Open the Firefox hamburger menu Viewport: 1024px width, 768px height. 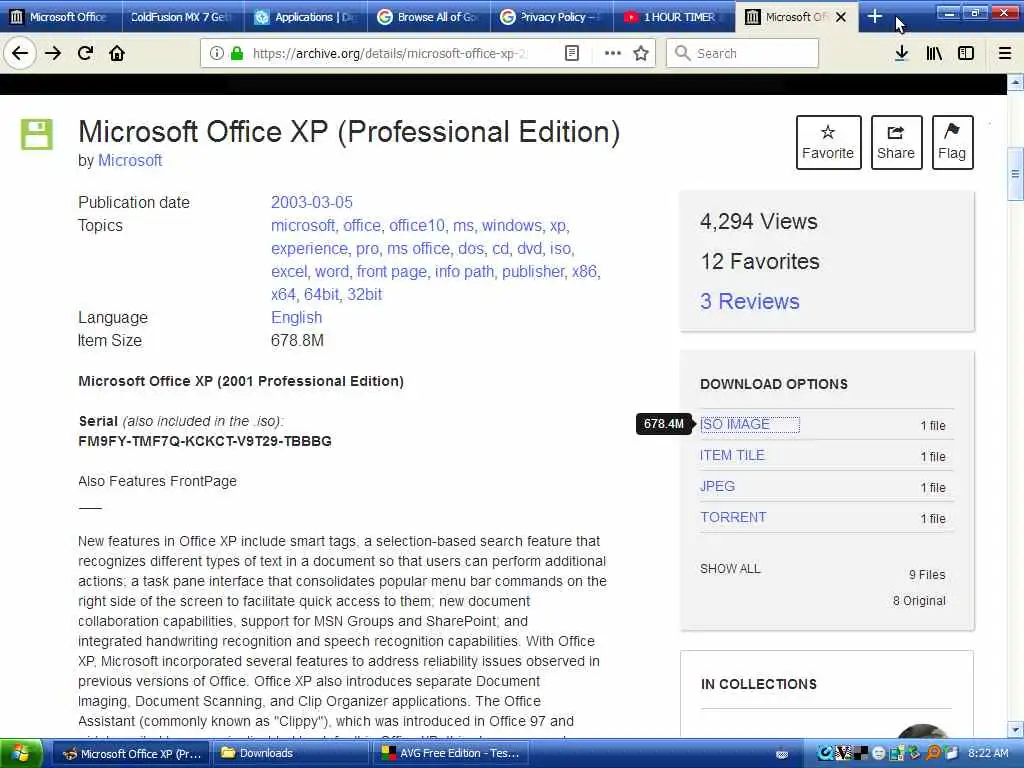click(x=1005, y=54)
